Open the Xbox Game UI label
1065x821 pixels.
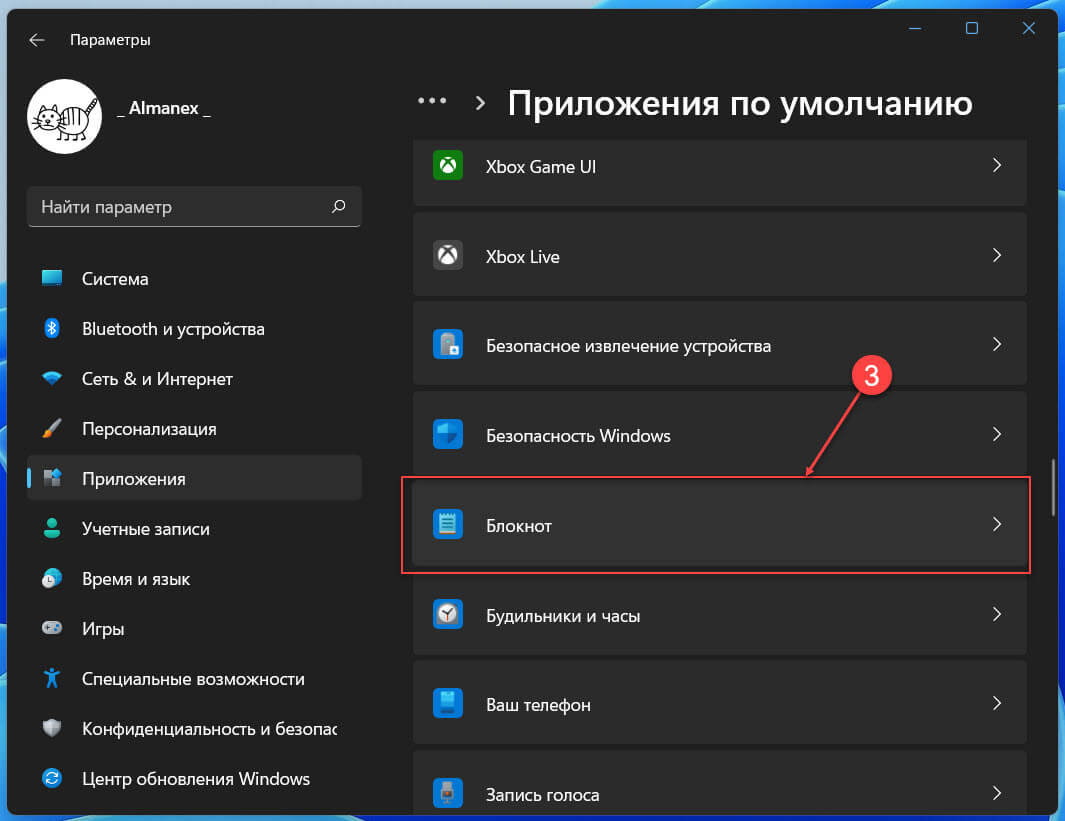click(x=541, y=167)
